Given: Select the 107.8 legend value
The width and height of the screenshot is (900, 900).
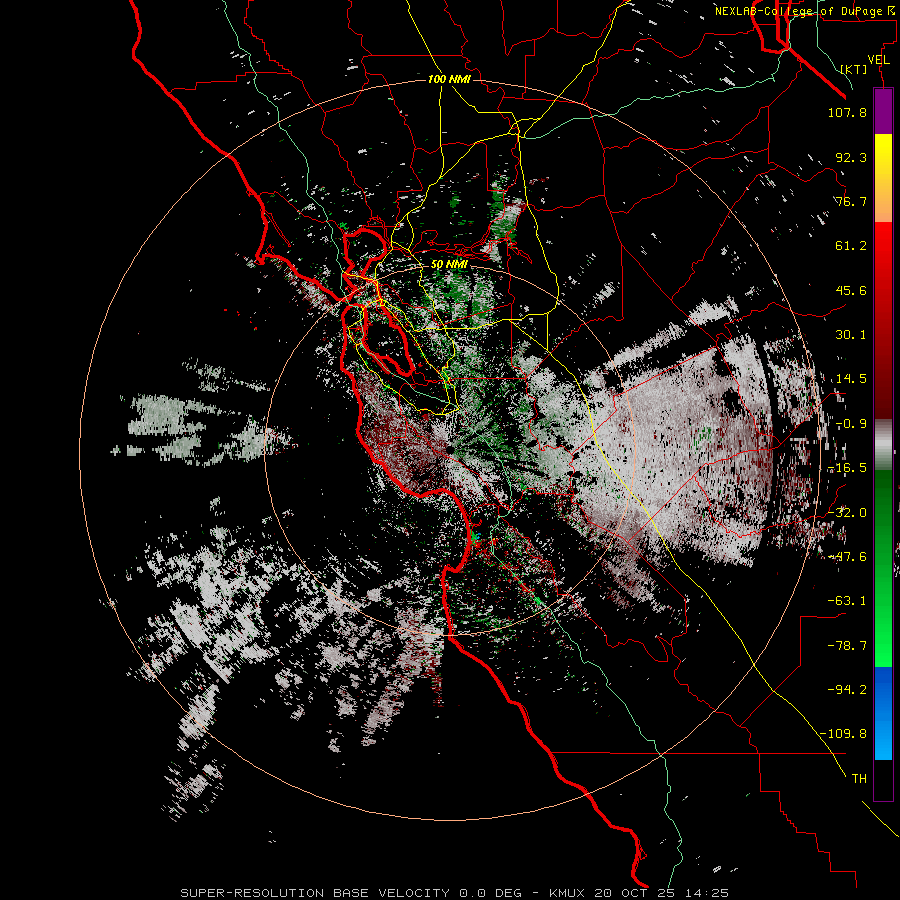Looking at the screenshot, I should point(847,112).
